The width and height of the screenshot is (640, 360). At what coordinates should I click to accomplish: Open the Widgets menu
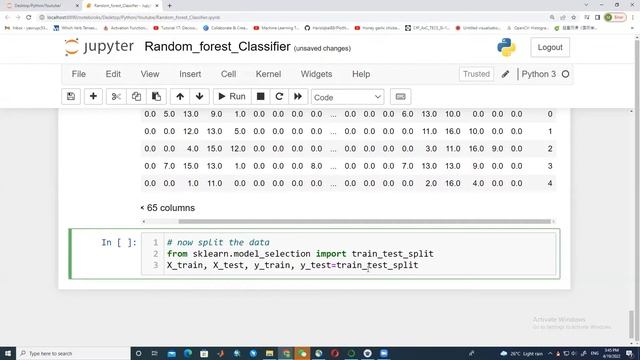point(316,74)
